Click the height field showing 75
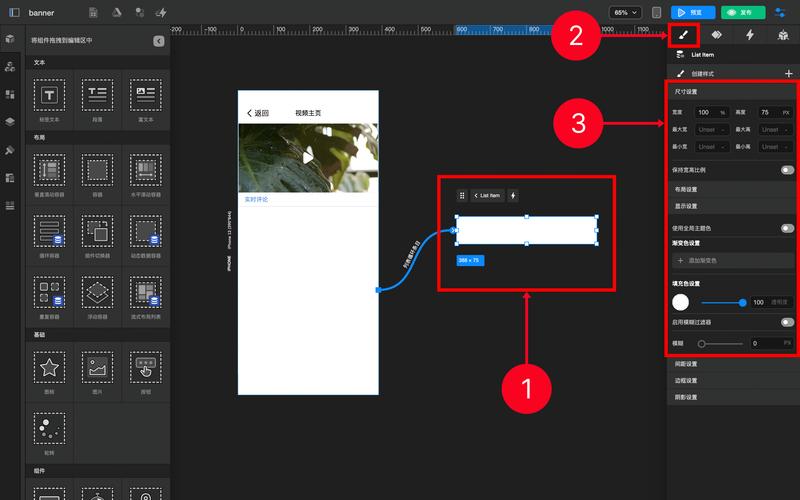The image size is (800, 500). coord(775,112)
